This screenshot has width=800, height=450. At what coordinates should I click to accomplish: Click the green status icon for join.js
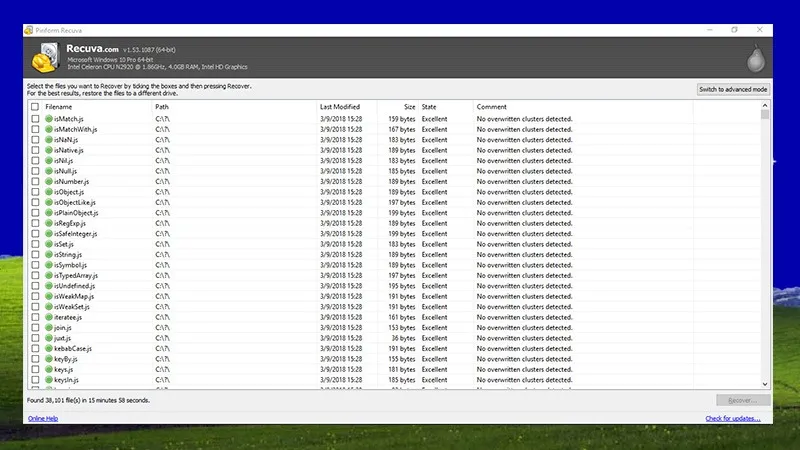coord(49,328)
